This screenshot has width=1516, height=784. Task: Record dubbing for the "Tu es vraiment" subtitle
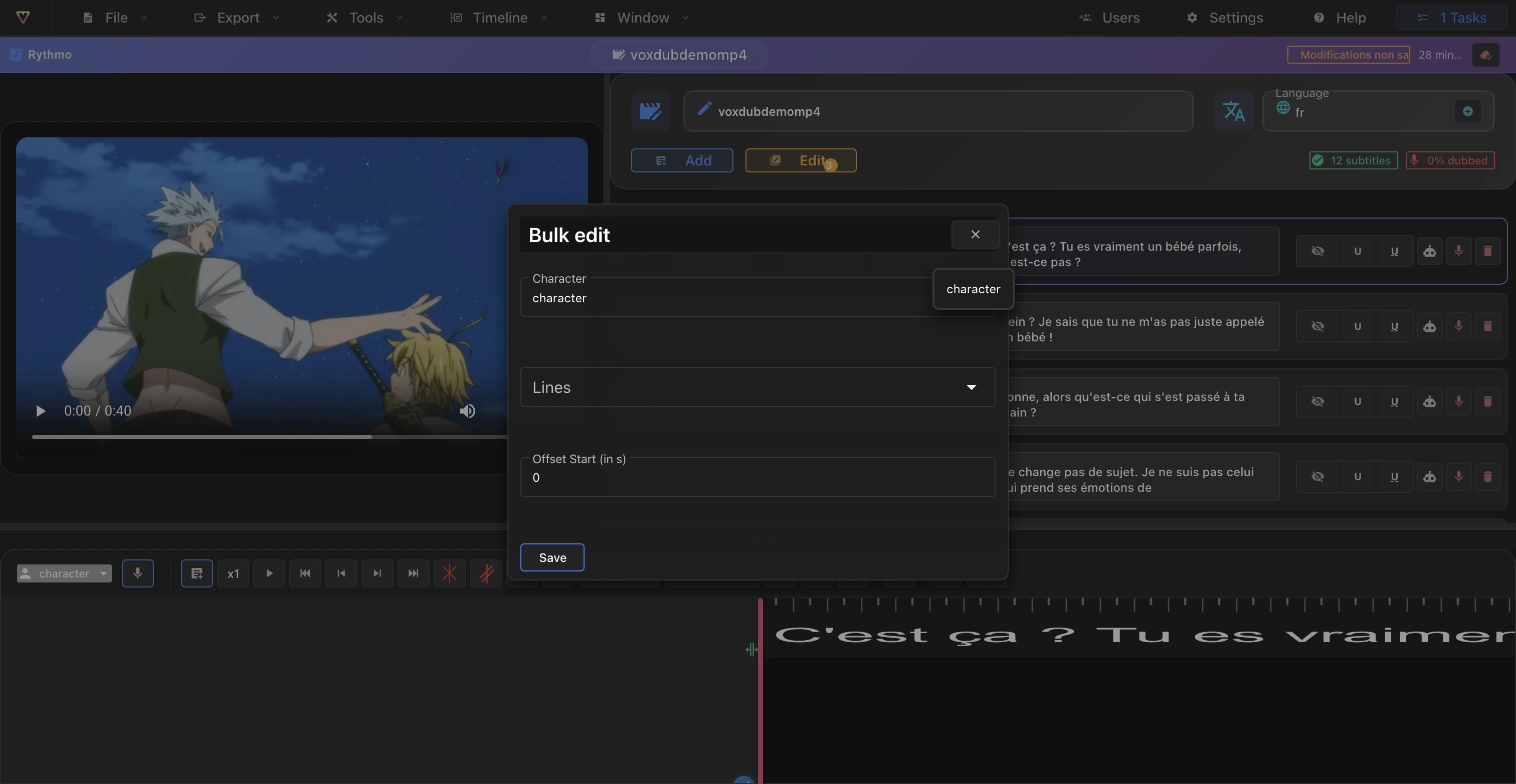[1458, 251]
